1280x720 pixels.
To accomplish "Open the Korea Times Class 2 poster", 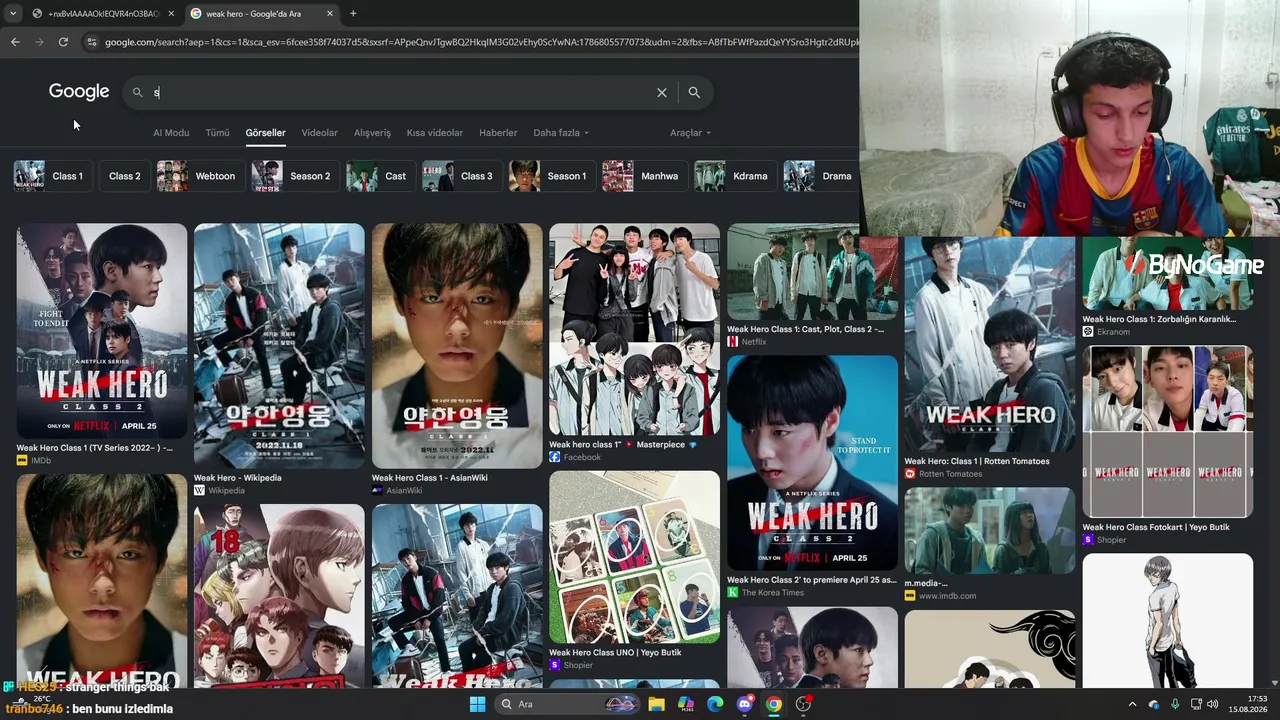I will coord(812,463).
